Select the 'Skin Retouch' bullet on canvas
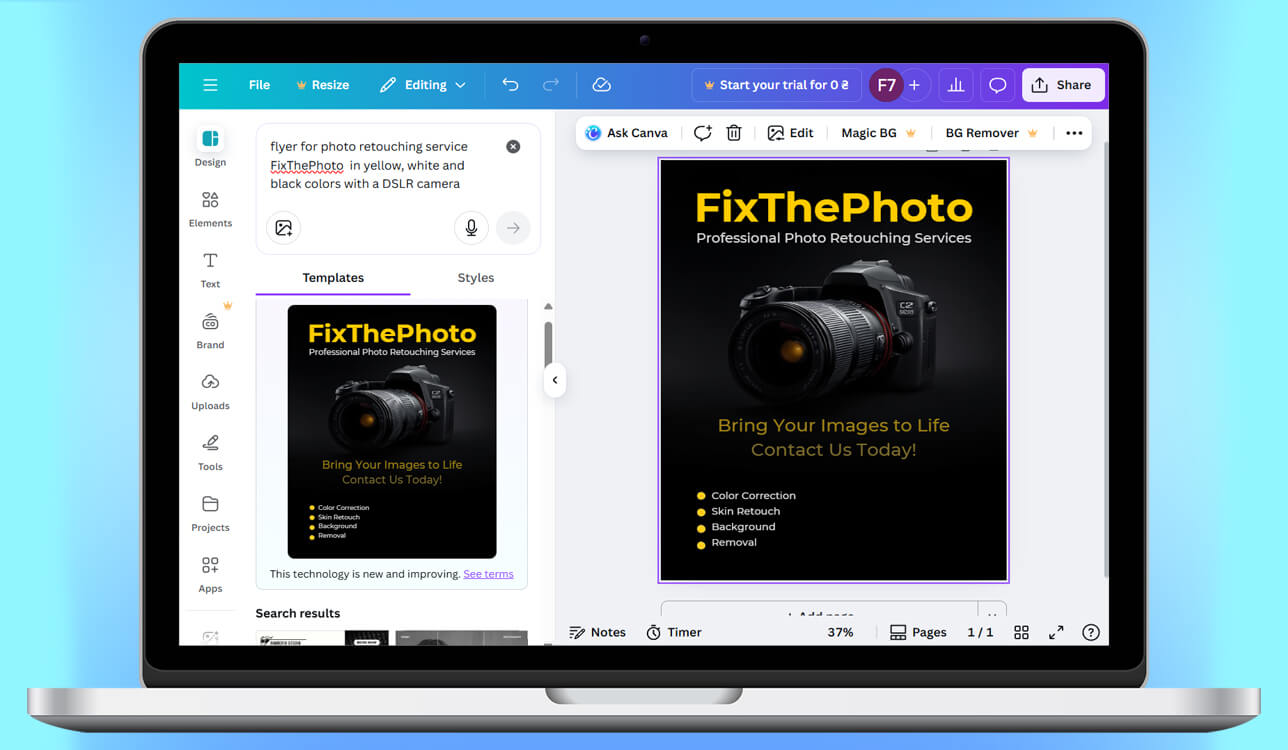The image size is (1288, 750). (745, 511)
